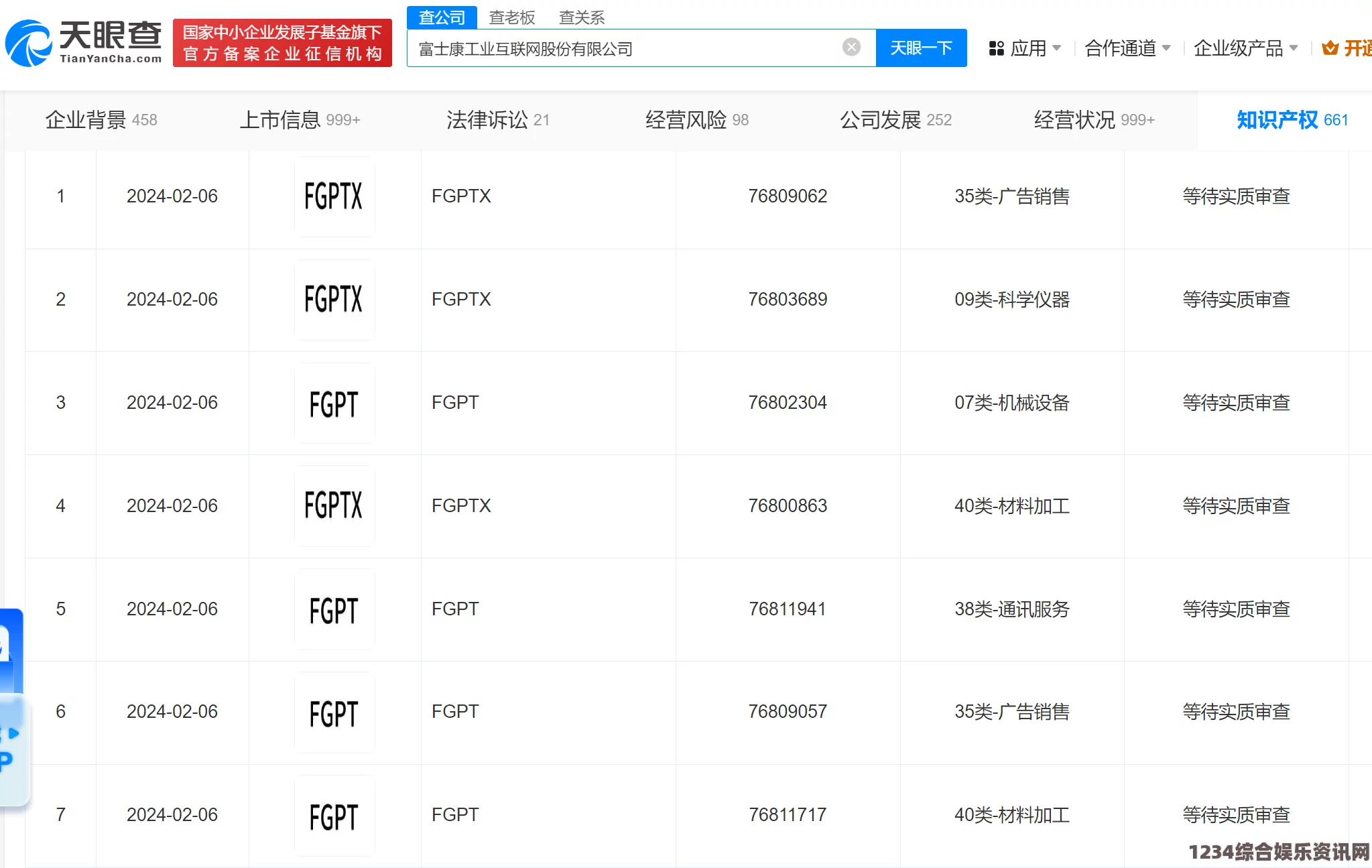Open the 公司发展 252 tab
Image resolution: width=1372 pixels, height=868 pixels.
(x=896, y=120)
